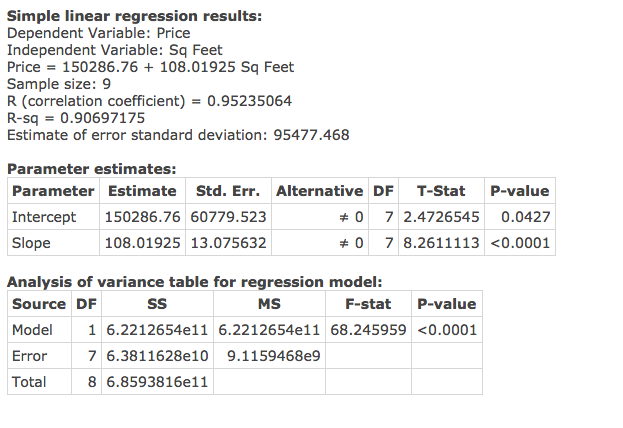Select the R correlation coefficient line
The width and height of the screenshot is (623, 428).
149,101
